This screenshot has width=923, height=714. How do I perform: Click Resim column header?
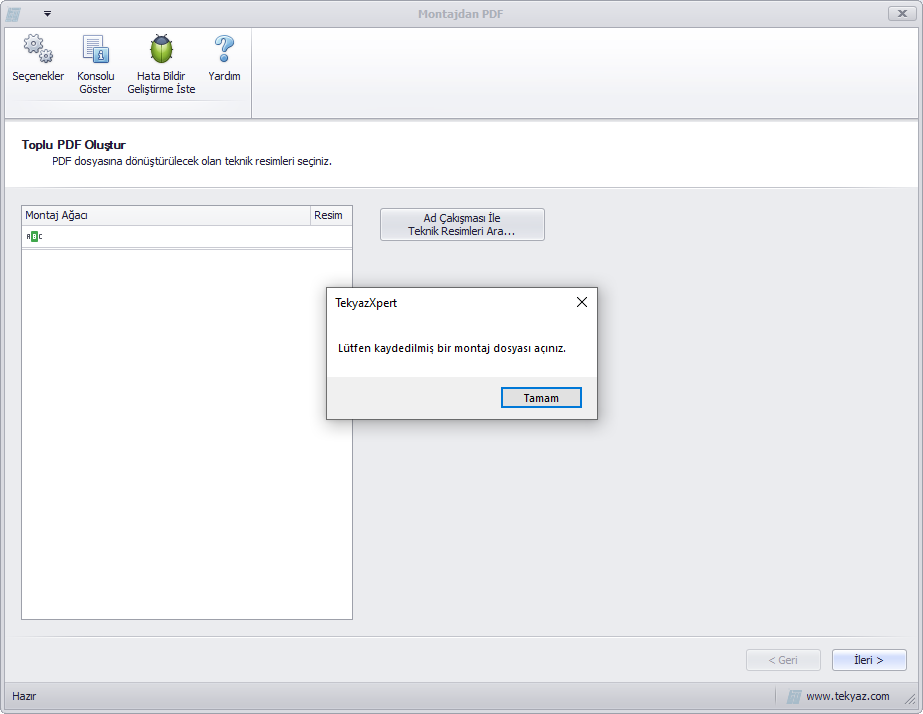click(x=331, y=215)
